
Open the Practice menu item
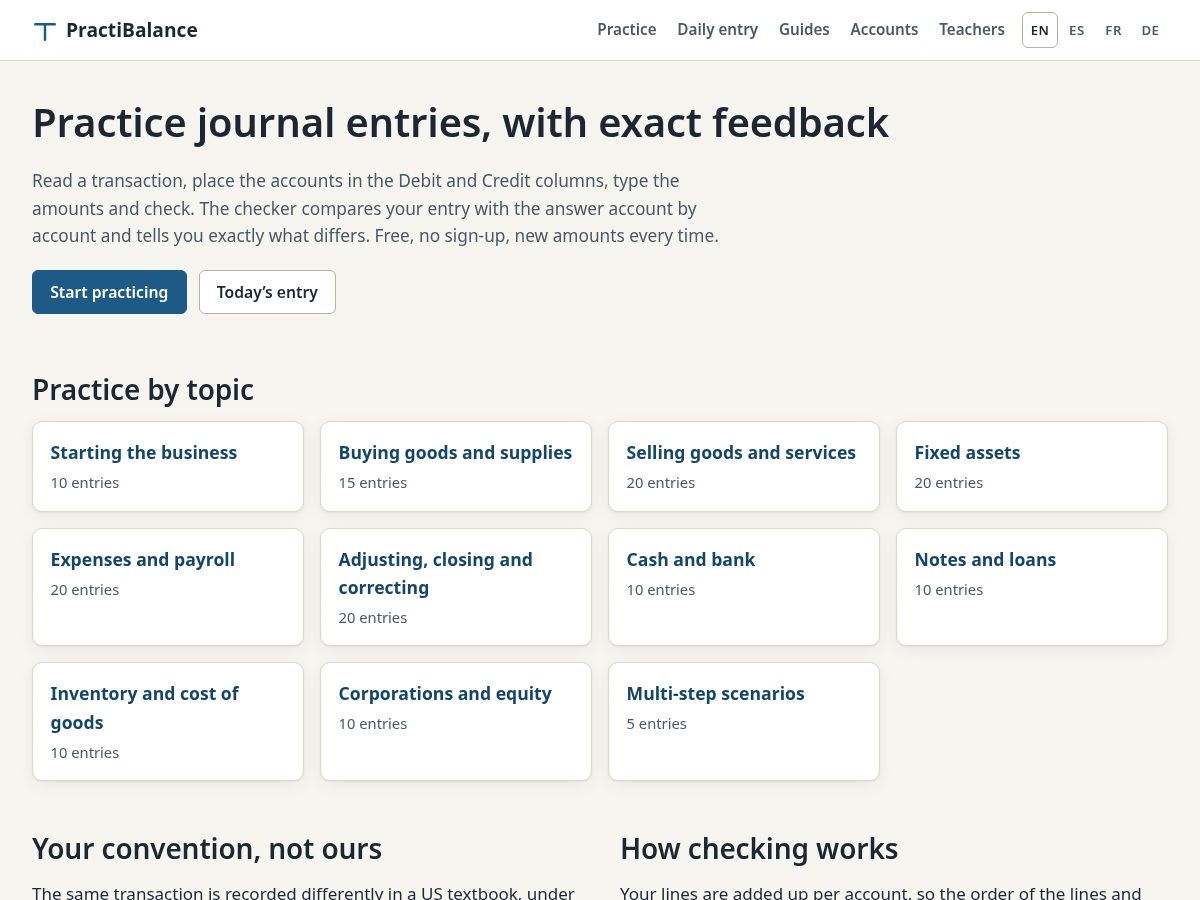tap(627, 30)
